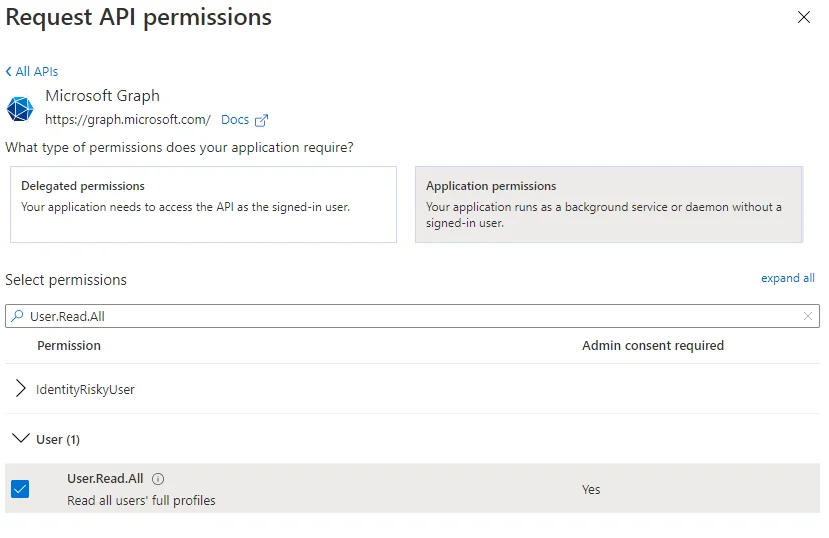The height and width of the screenshot is (538, 829).
Task: Click the Microsoft Graph logo icon
Action: (x=20, y=109)
